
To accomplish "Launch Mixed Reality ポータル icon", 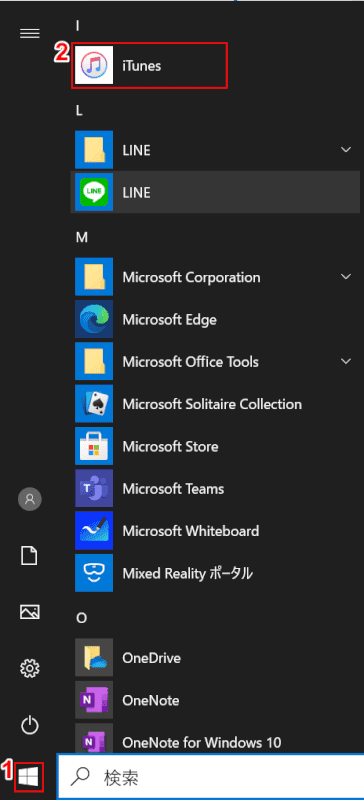I will click(x=94, y=573).
